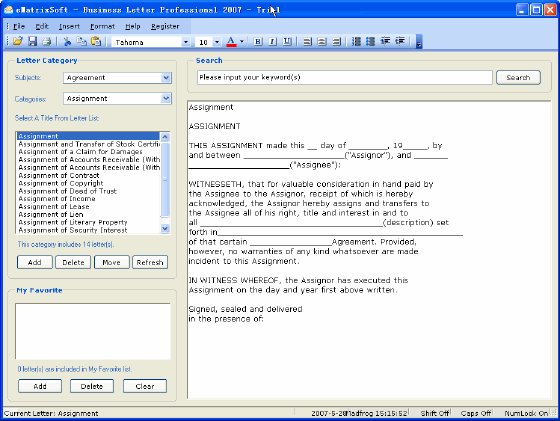The height and width of the screenshot is (421, 560).
Task: Open font color dropdown arrow
Action: 242,42
